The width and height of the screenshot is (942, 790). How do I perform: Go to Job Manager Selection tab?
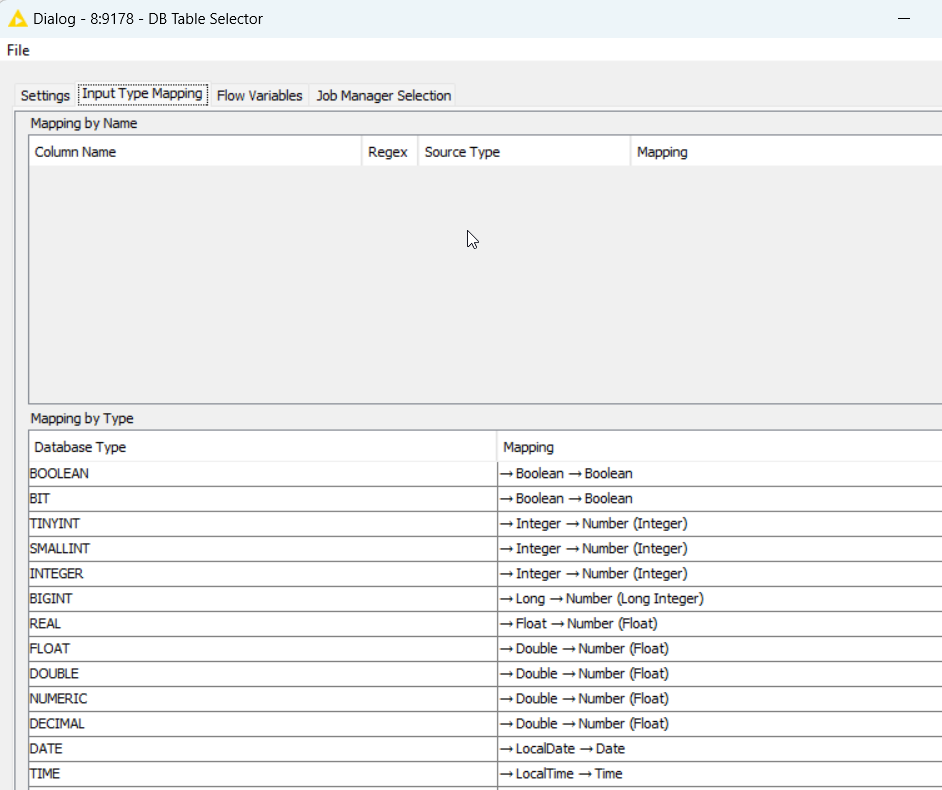point(383,96)
